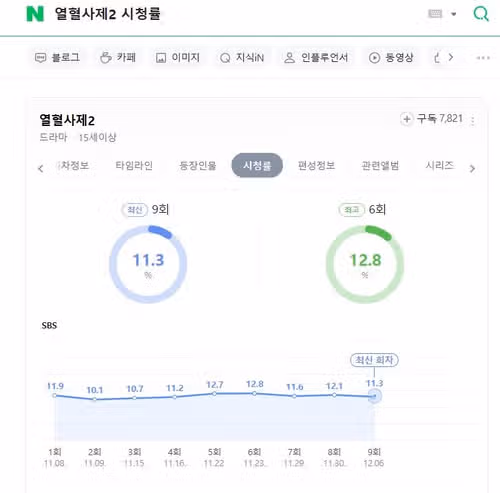Click the green Naver N logo
The width and height of the screenshot is (500, 493).
(35, 14)
